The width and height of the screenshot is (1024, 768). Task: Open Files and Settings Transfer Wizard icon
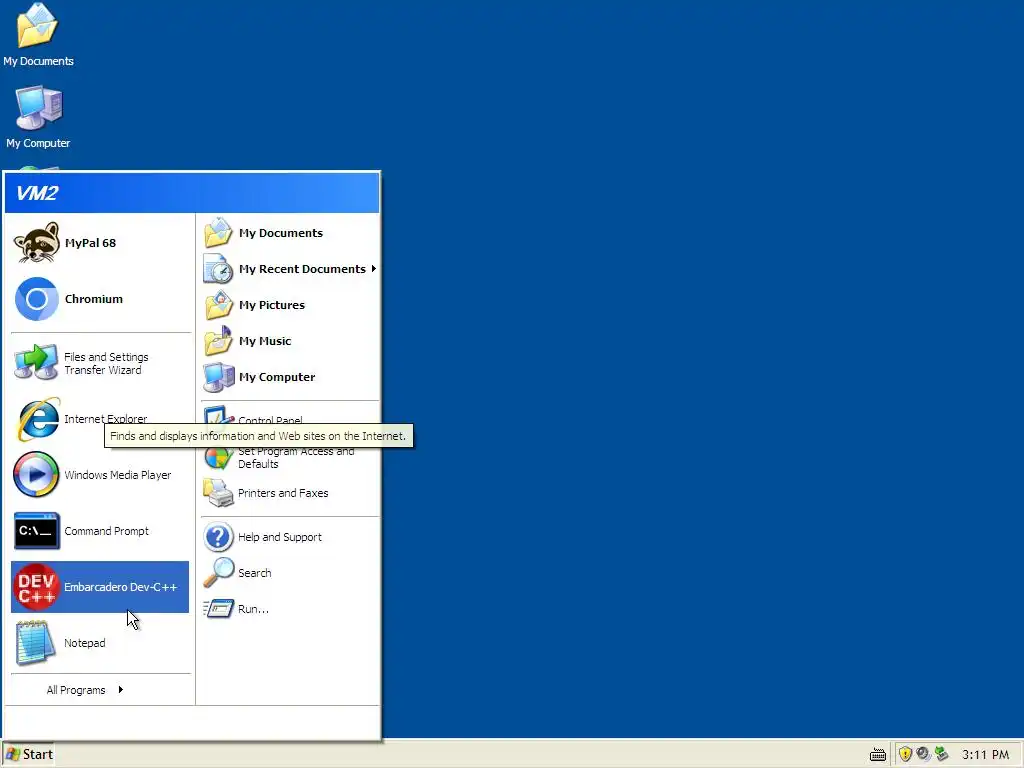pos(36,362)
